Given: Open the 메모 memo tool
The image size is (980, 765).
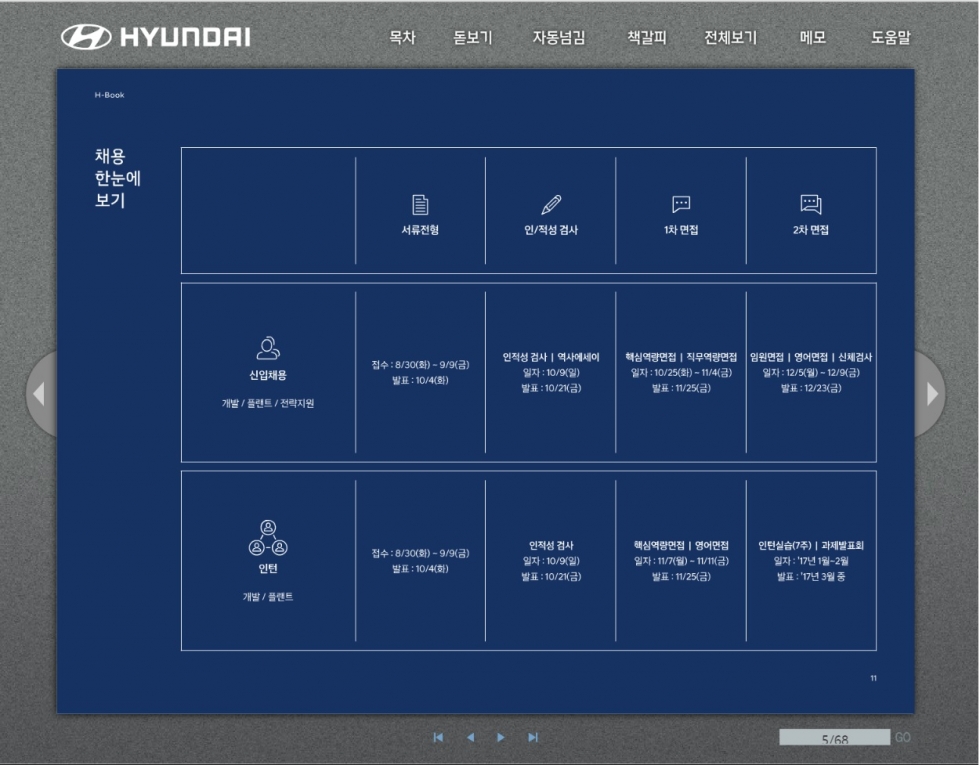Looking at the screenshot, I should [813, 38].
